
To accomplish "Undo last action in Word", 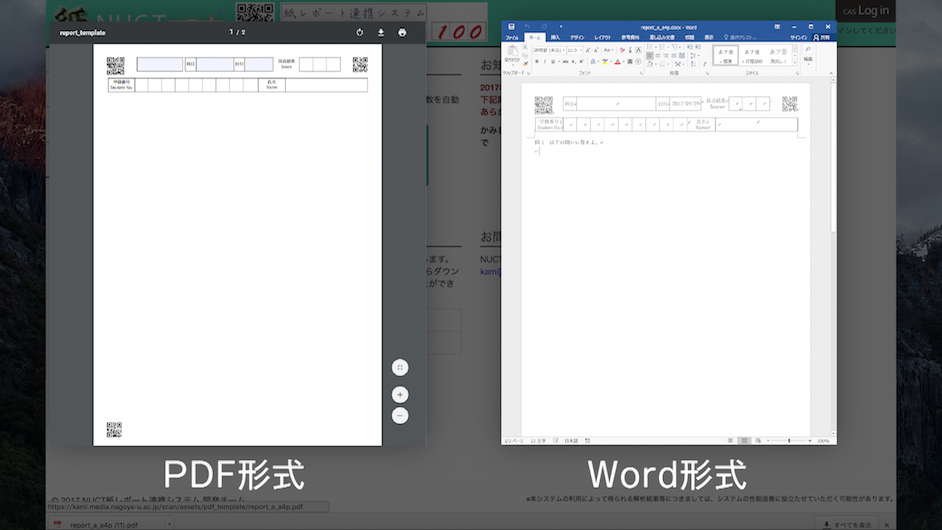I will click(527, 26).
